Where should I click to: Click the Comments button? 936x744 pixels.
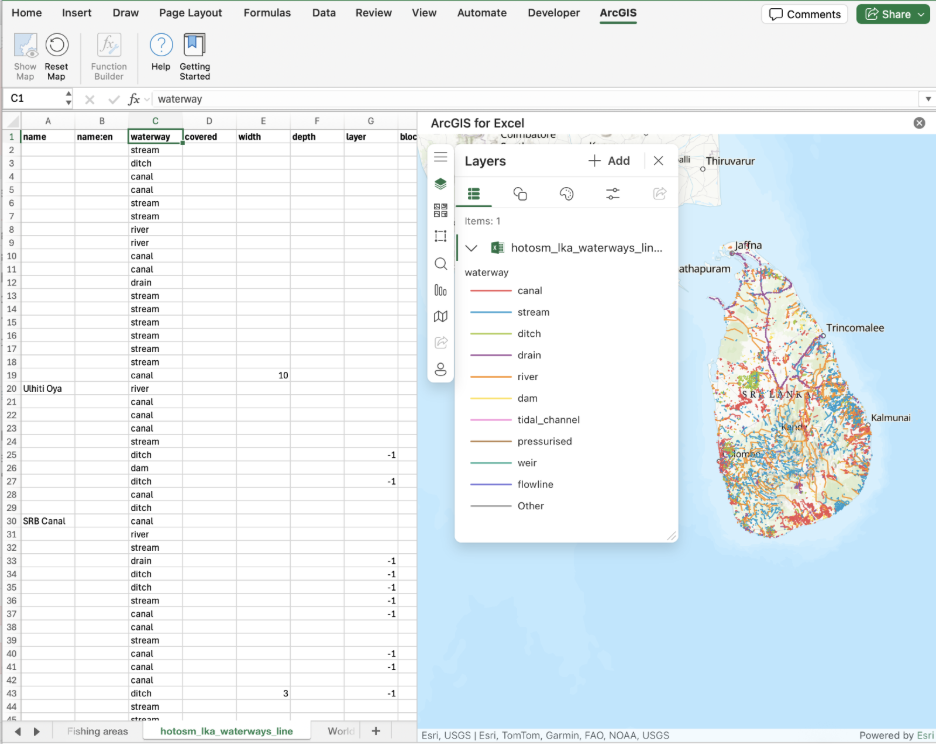click(x=805, y=14)
